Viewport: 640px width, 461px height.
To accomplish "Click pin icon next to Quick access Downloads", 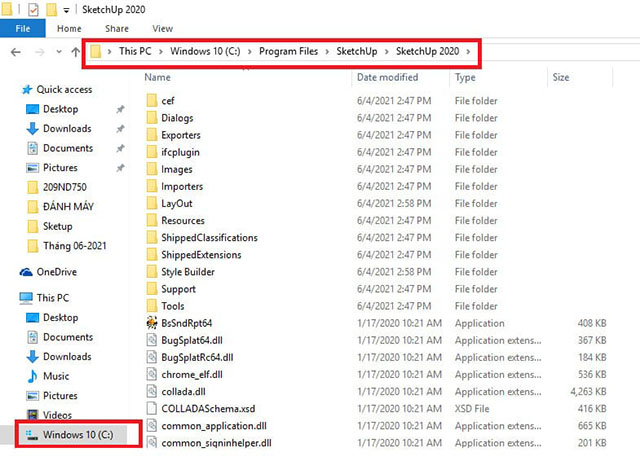I will tap(120, 129).
